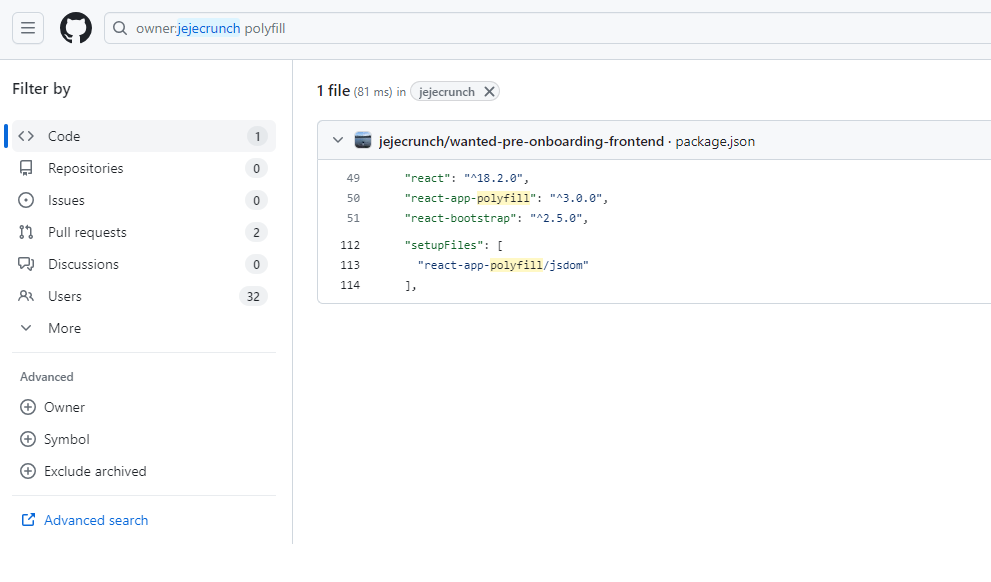Collapse the package.json result
The width and height of the screenshot is (991, 582).
click(x=338, y=140)
